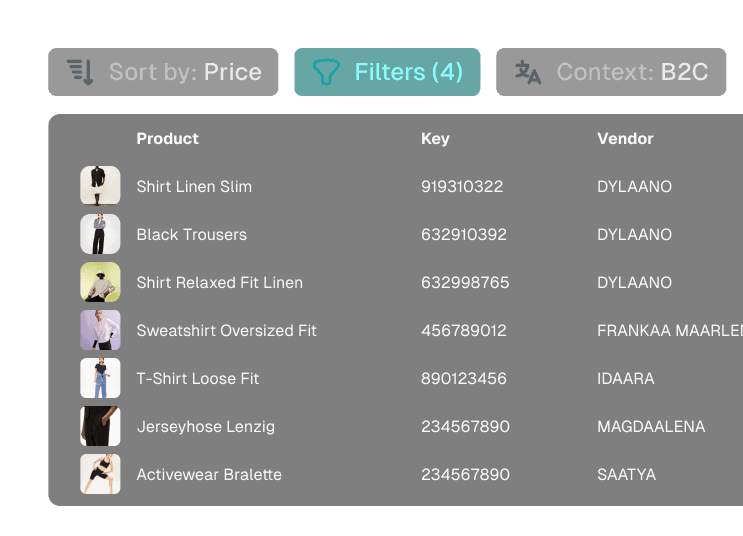The width and height of the screenshot is (743, 536).
Task: View the Sweatshirt Oversized Fit thumbnail
Action: coord(100,330)
